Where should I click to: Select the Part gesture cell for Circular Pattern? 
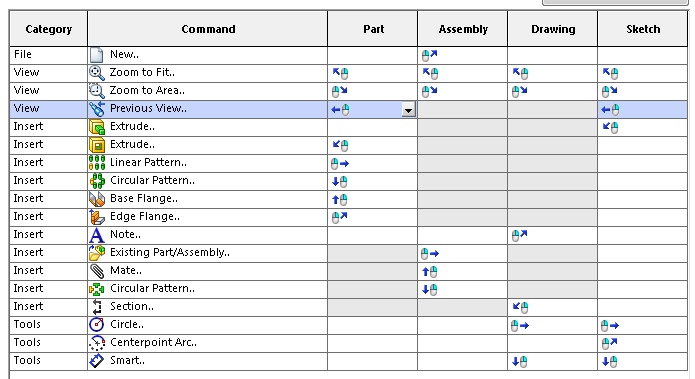tap(373, 181)
